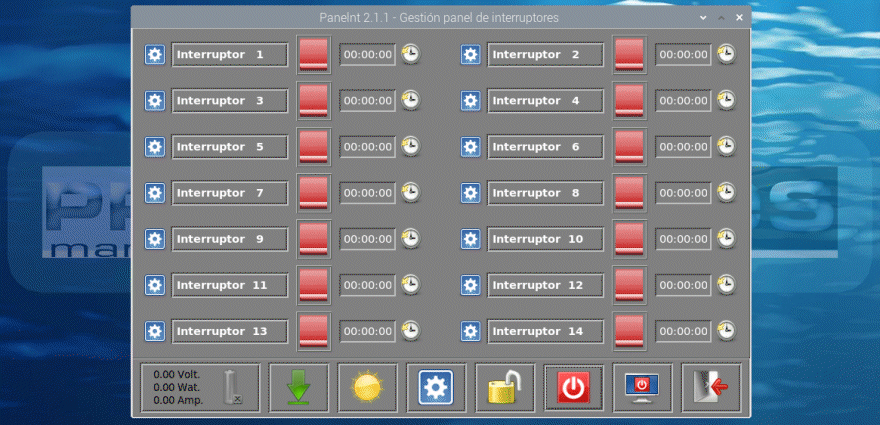The height and width of the screenshot is (425, 880).
Task: Open the clock timer for Interruptor 12
Action: 726,284
